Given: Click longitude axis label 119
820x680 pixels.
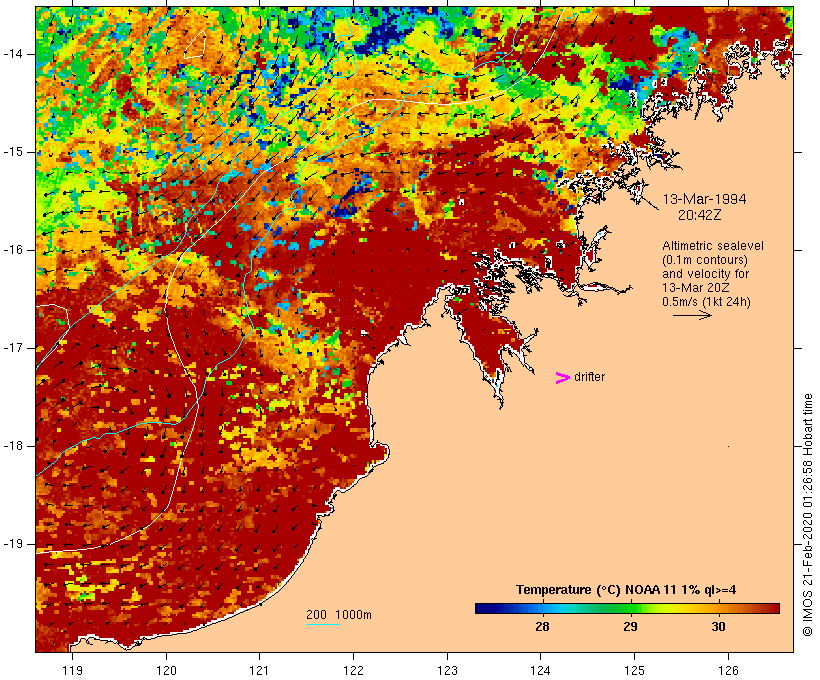Looking at the screenshot, I should (72, 670).
